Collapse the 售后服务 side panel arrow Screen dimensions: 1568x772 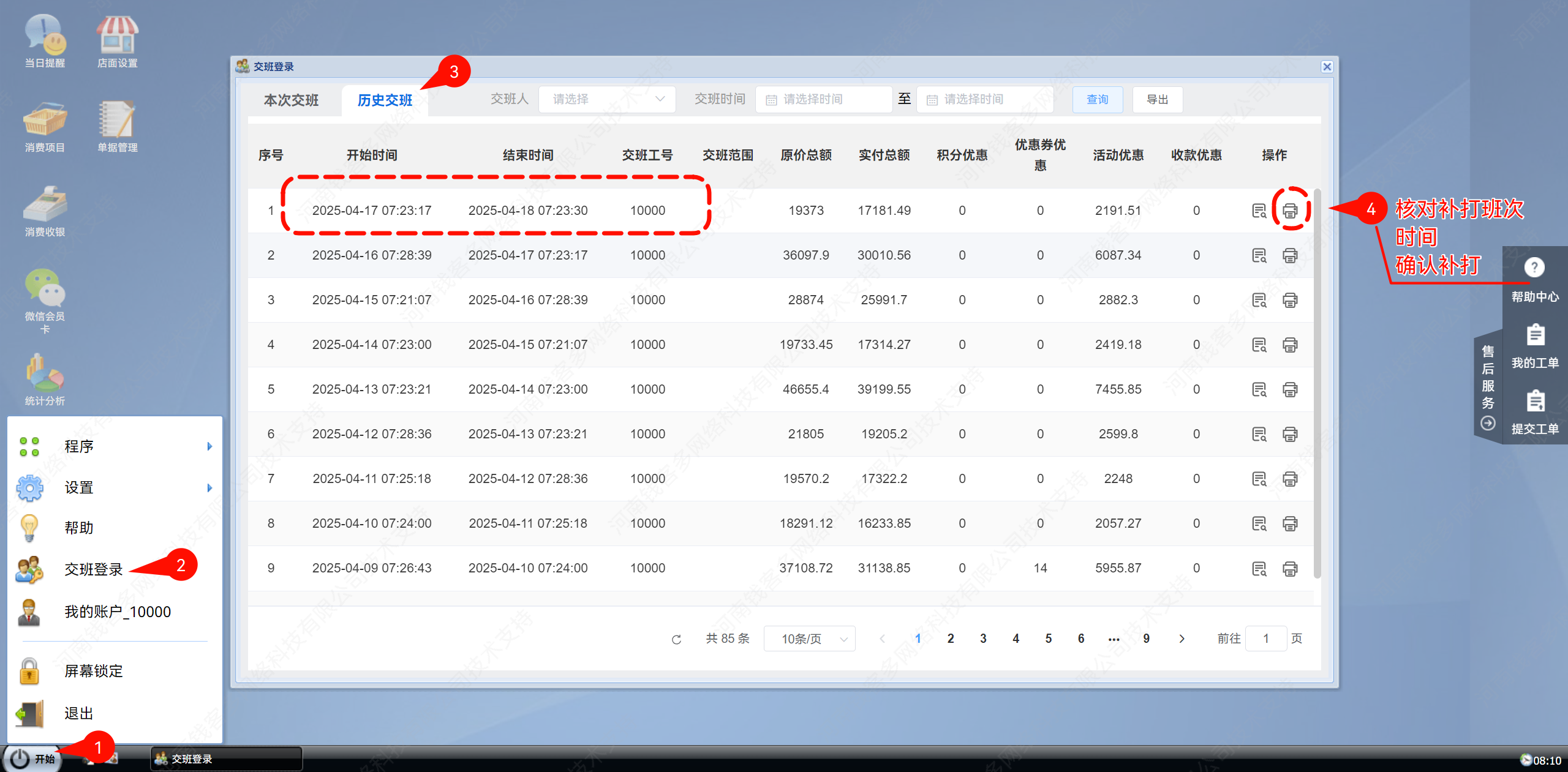(1488, 423)
